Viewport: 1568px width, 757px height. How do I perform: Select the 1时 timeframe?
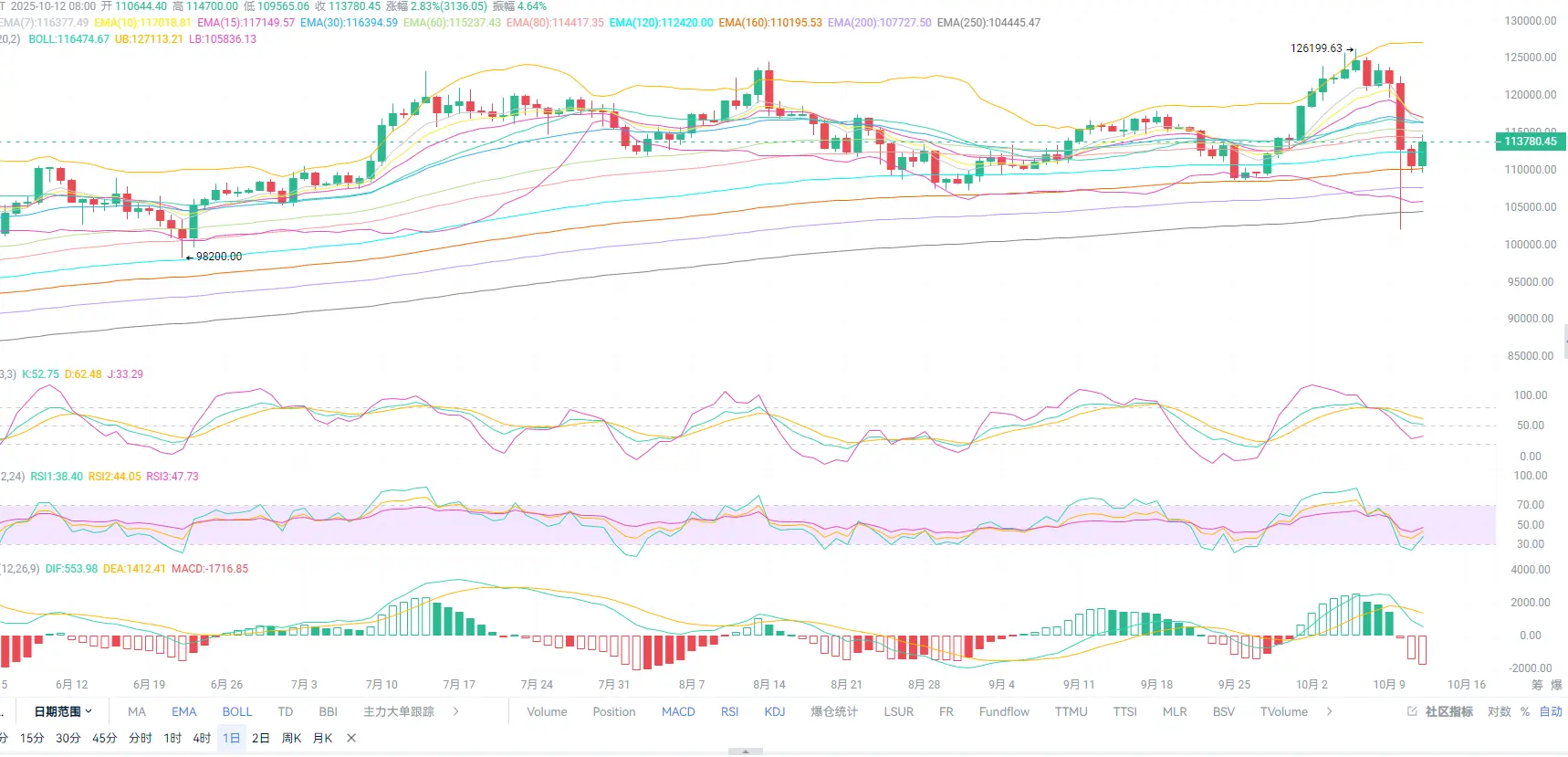point(172,738)
